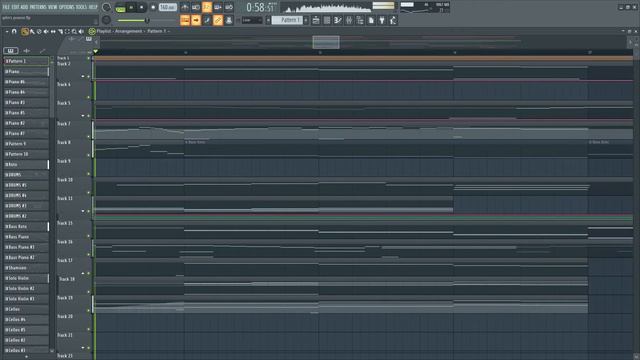Toggle the loop recording icon
This screenshot has width=640, height=360.
[229, 7]
